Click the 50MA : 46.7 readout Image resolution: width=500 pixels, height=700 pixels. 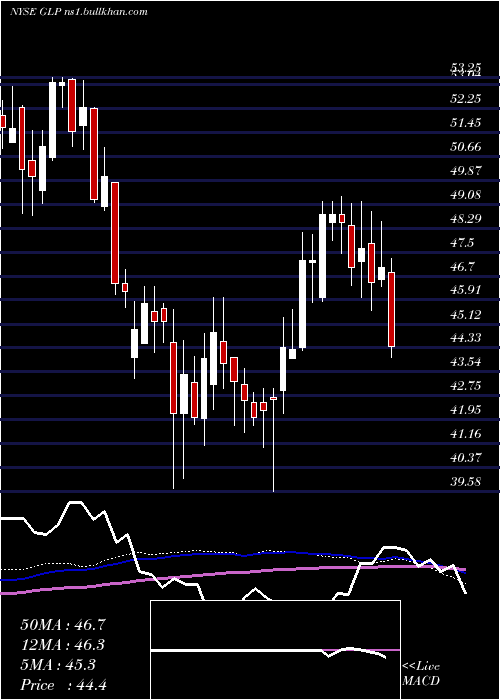point(63,625)
